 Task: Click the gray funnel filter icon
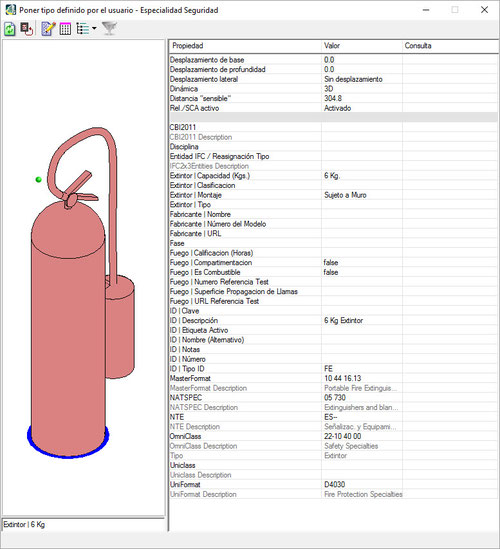point(109,29)
